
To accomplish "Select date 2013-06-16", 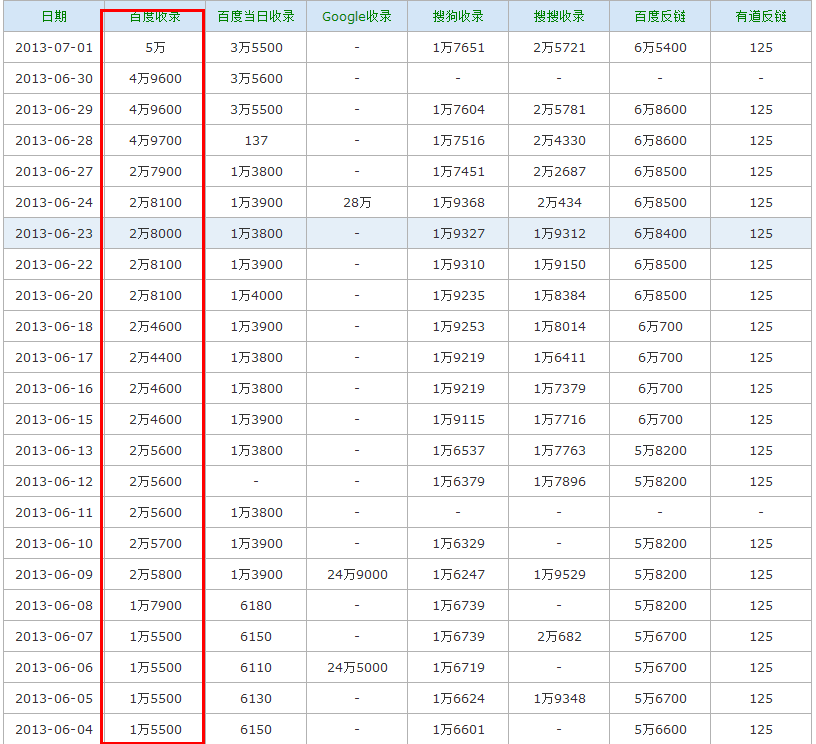I will point(54,389).
